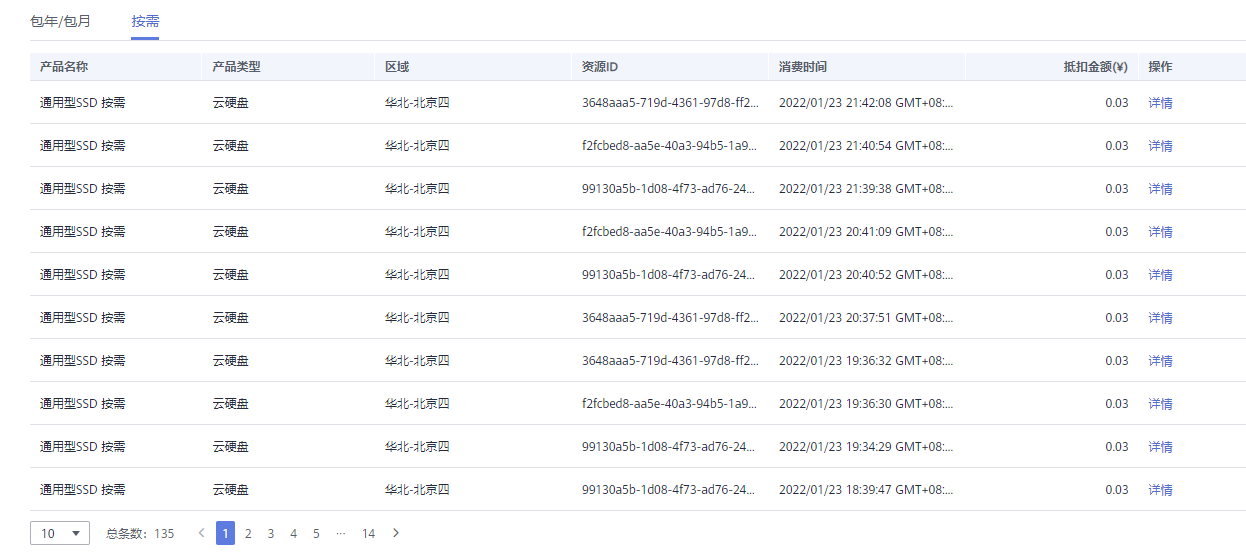Image resolution: width=1246 pixels, height=558 pixels.
Task: Jump to page 5
Action: tap(316, 534)
